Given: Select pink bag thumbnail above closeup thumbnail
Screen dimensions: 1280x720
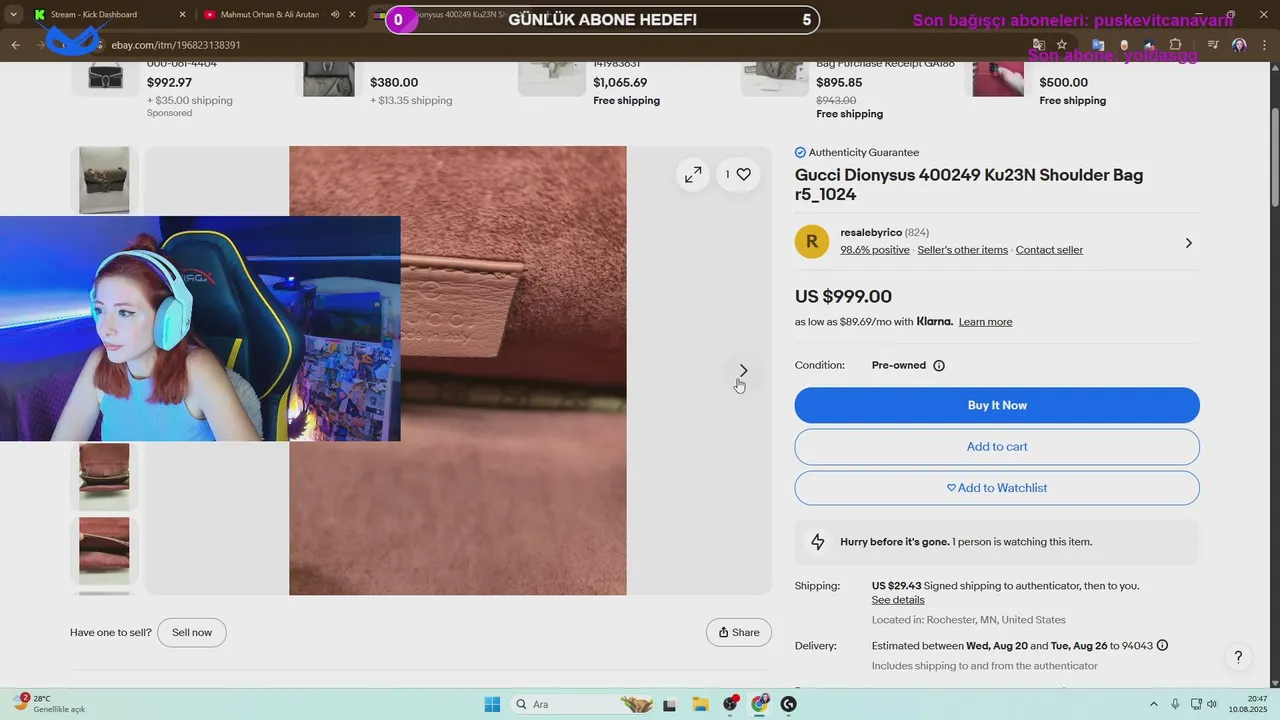Looking at the screenshot, I should pos(104,477).
